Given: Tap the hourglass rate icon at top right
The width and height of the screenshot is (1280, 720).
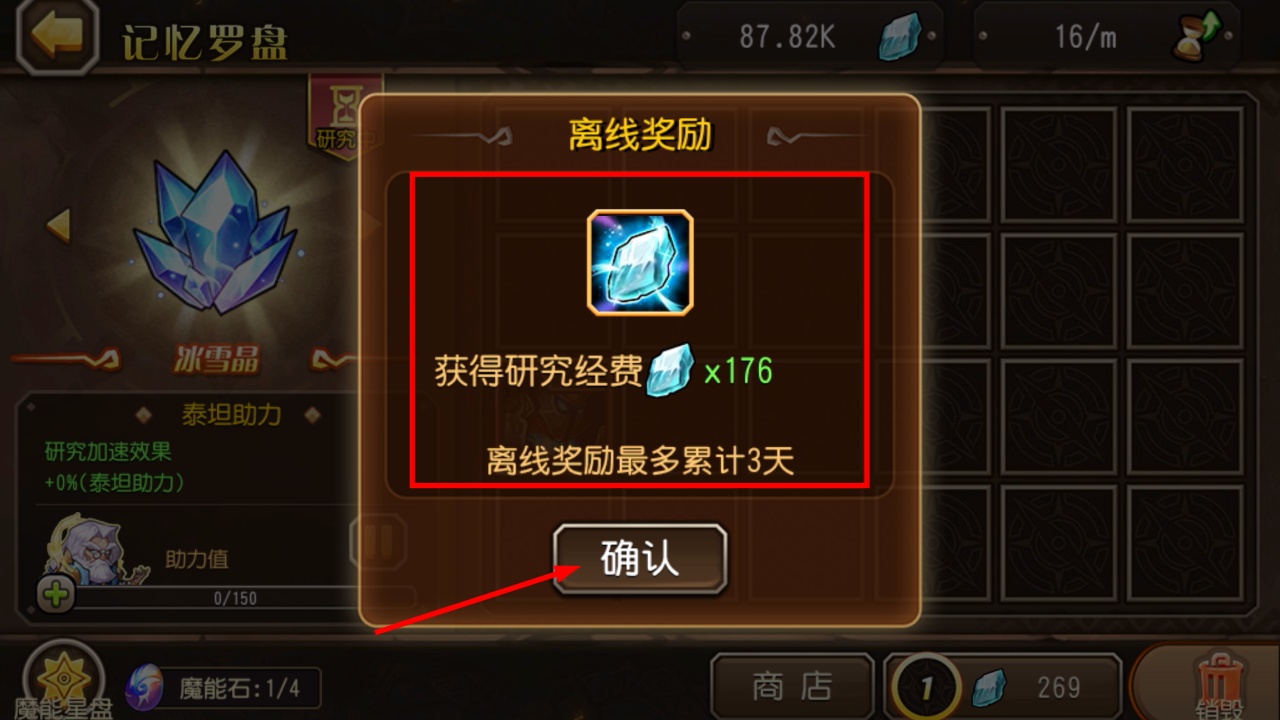Looking at the screenshot, I should point(1196,37).
